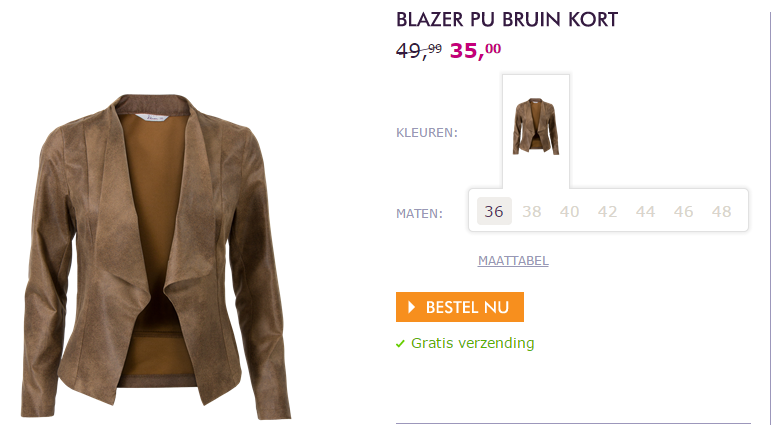Click the brand tag inside blazer collar
Viewport: 771px width, 425px height.
(x=150, y=118)
